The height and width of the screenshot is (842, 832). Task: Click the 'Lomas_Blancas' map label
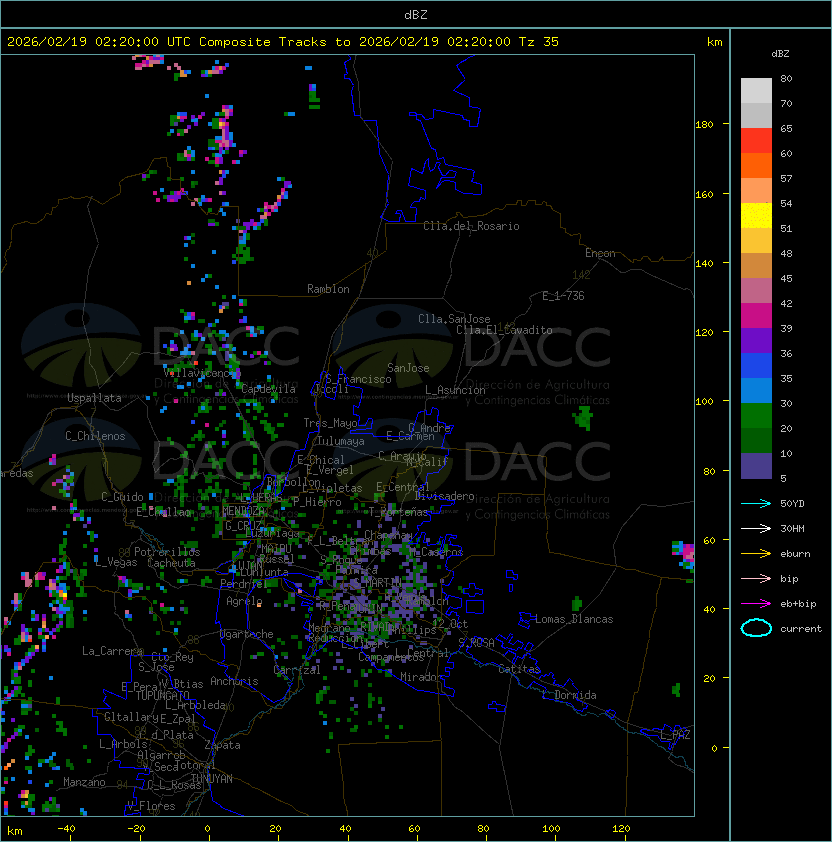click(x=574, y=619)
